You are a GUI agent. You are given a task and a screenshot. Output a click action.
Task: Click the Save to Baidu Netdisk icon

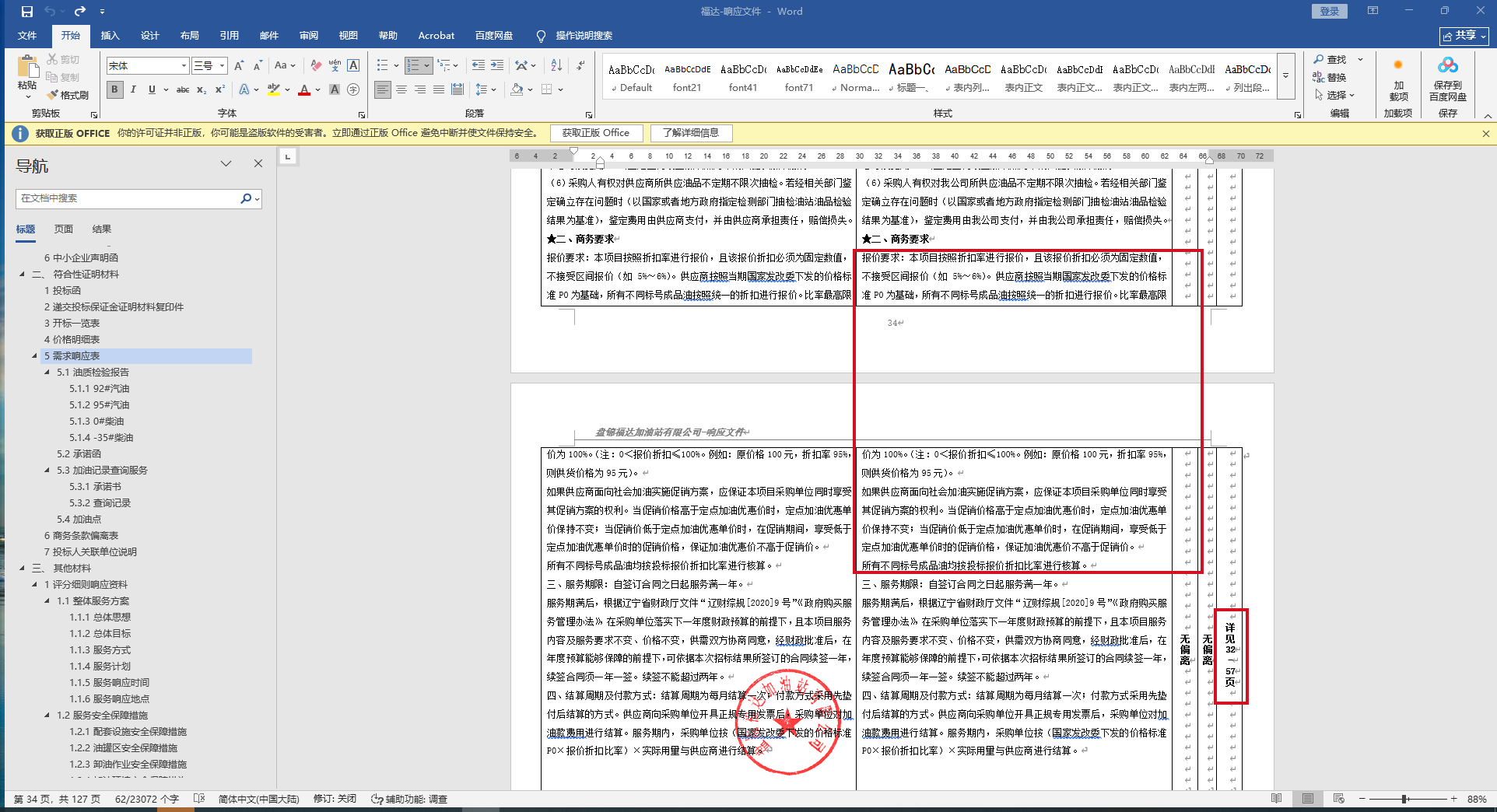[x=1447, y=78]
